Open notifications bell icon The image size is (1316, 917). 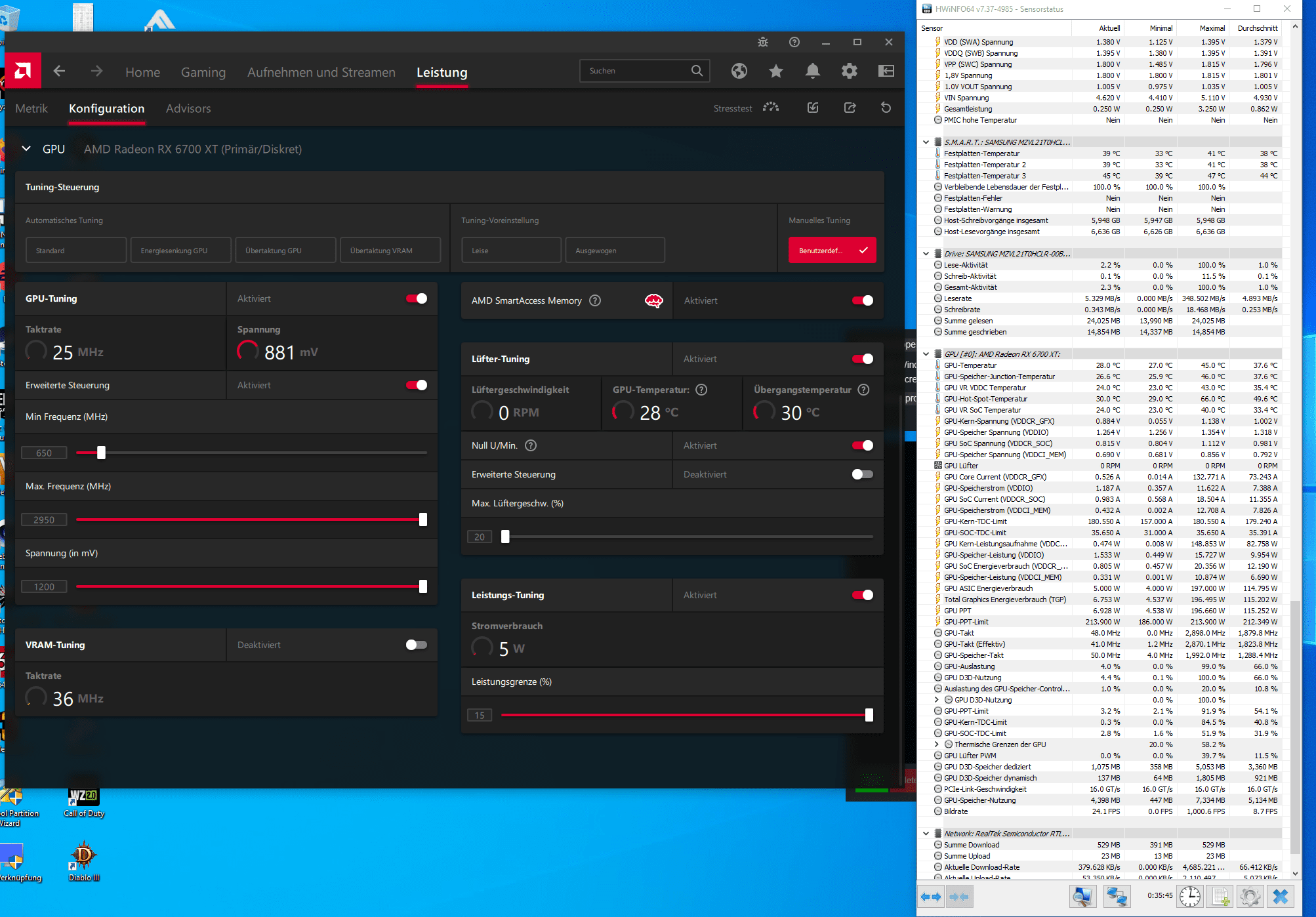[x=813, y=71]
